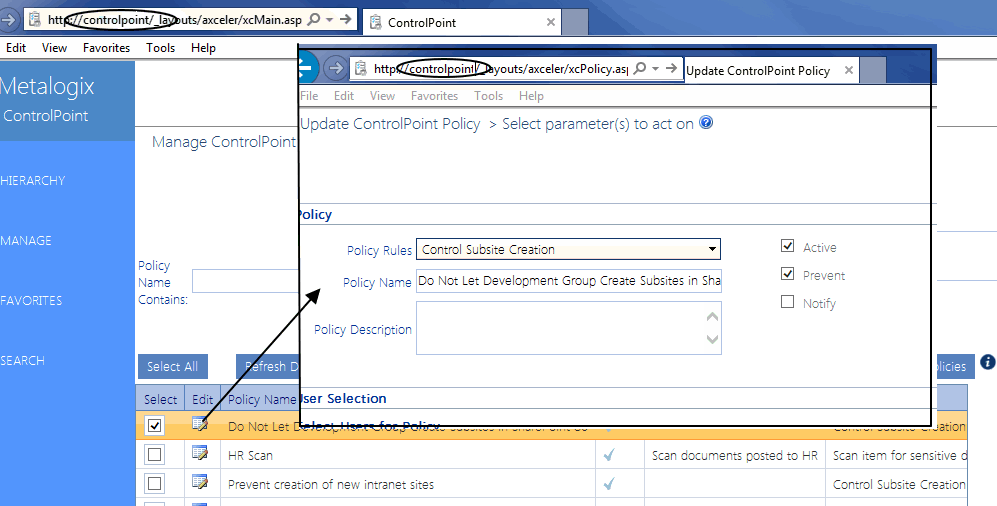This screenshot has height=506, width=997.
Task: Open address dropdown arrow in policy window
Action: [656, 69]
